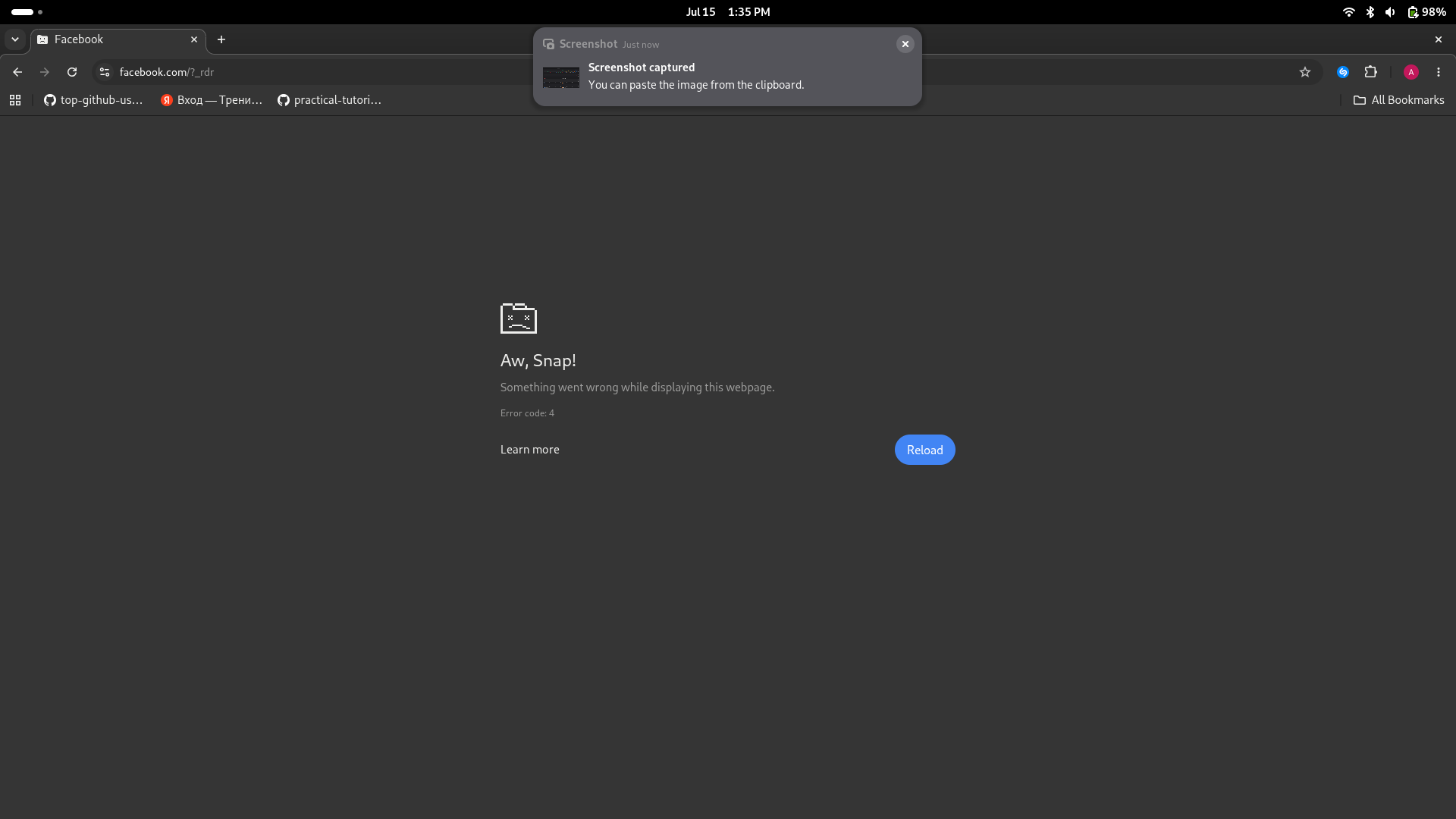
Task: Open a new tab with plus button
Action: 221,39
